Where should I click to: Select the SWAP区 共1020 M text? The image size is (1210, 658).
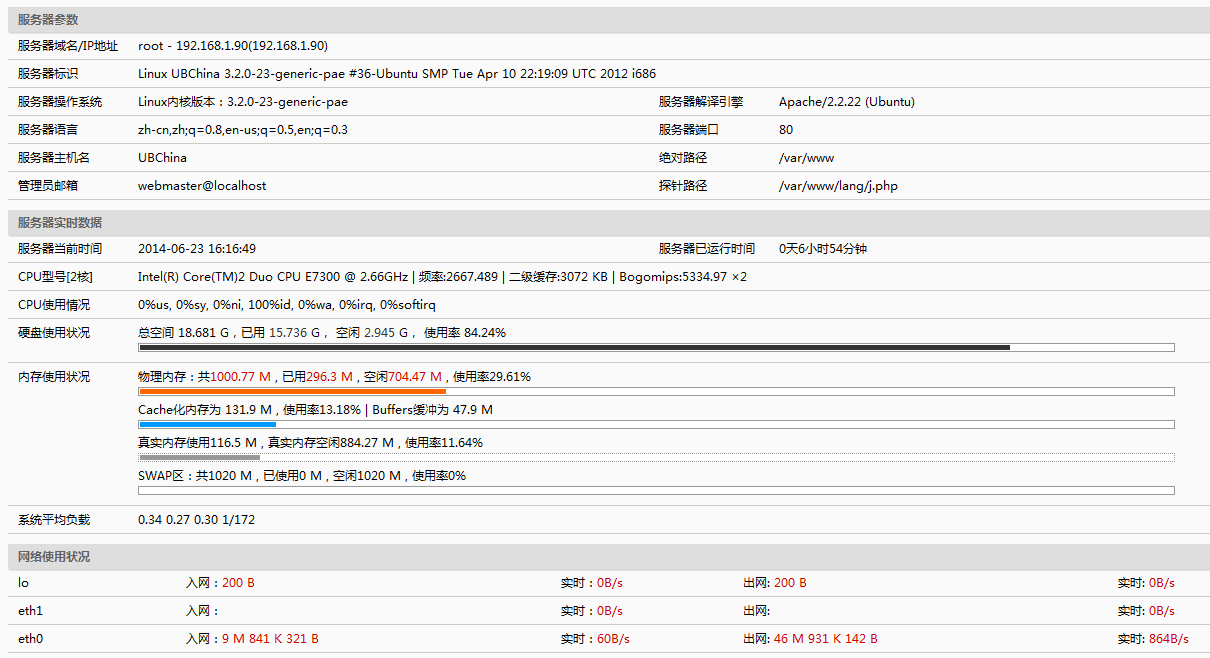[302, 476]
